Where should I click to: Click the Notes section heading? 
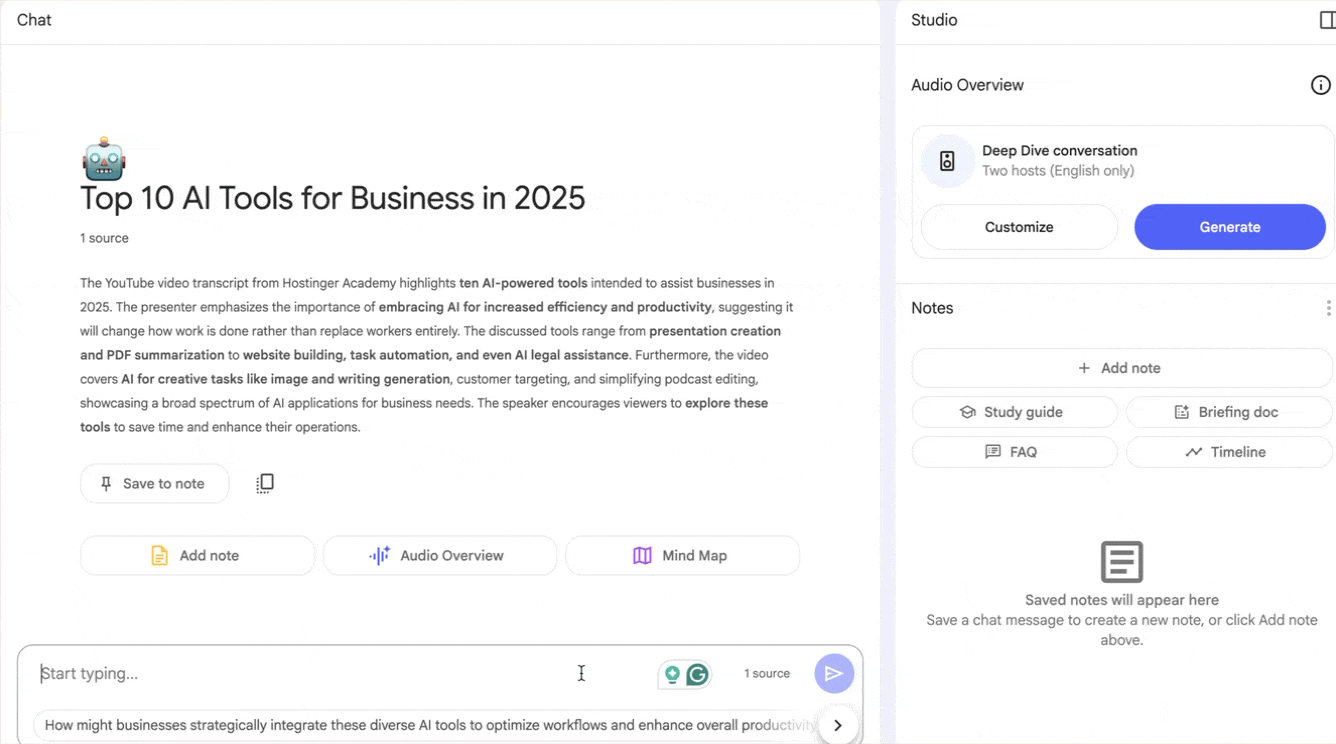tap(932, 308)
